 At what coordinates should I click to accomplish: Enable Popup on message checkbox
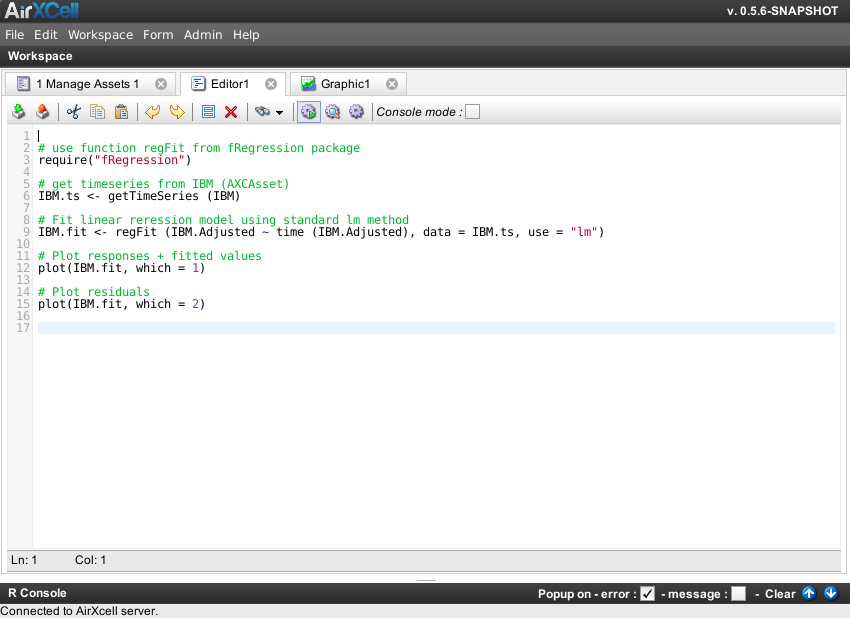pos(738,594)
